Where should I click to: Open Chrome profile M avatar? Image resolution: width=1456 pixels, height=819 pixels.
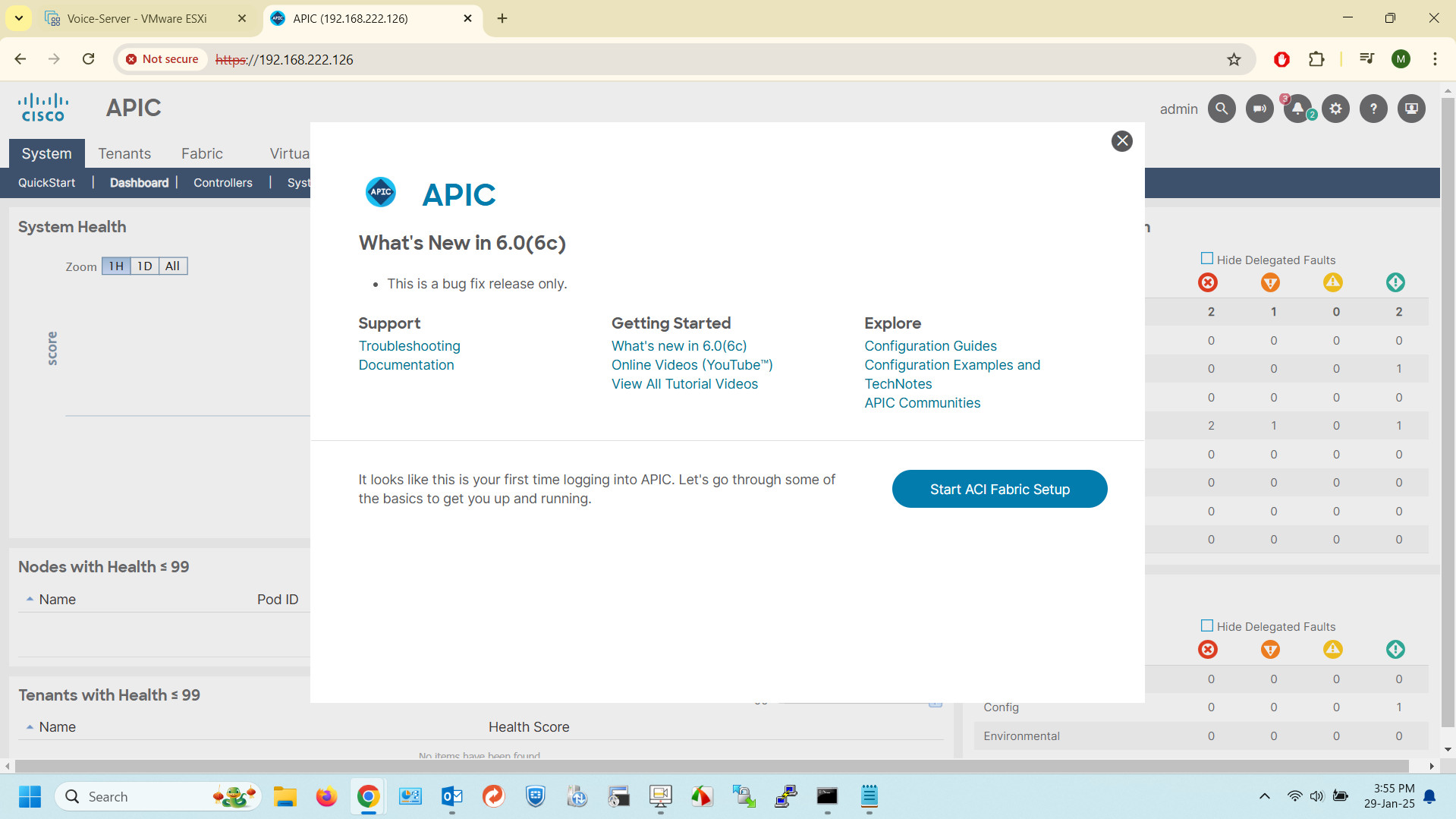coord(1401,59)
